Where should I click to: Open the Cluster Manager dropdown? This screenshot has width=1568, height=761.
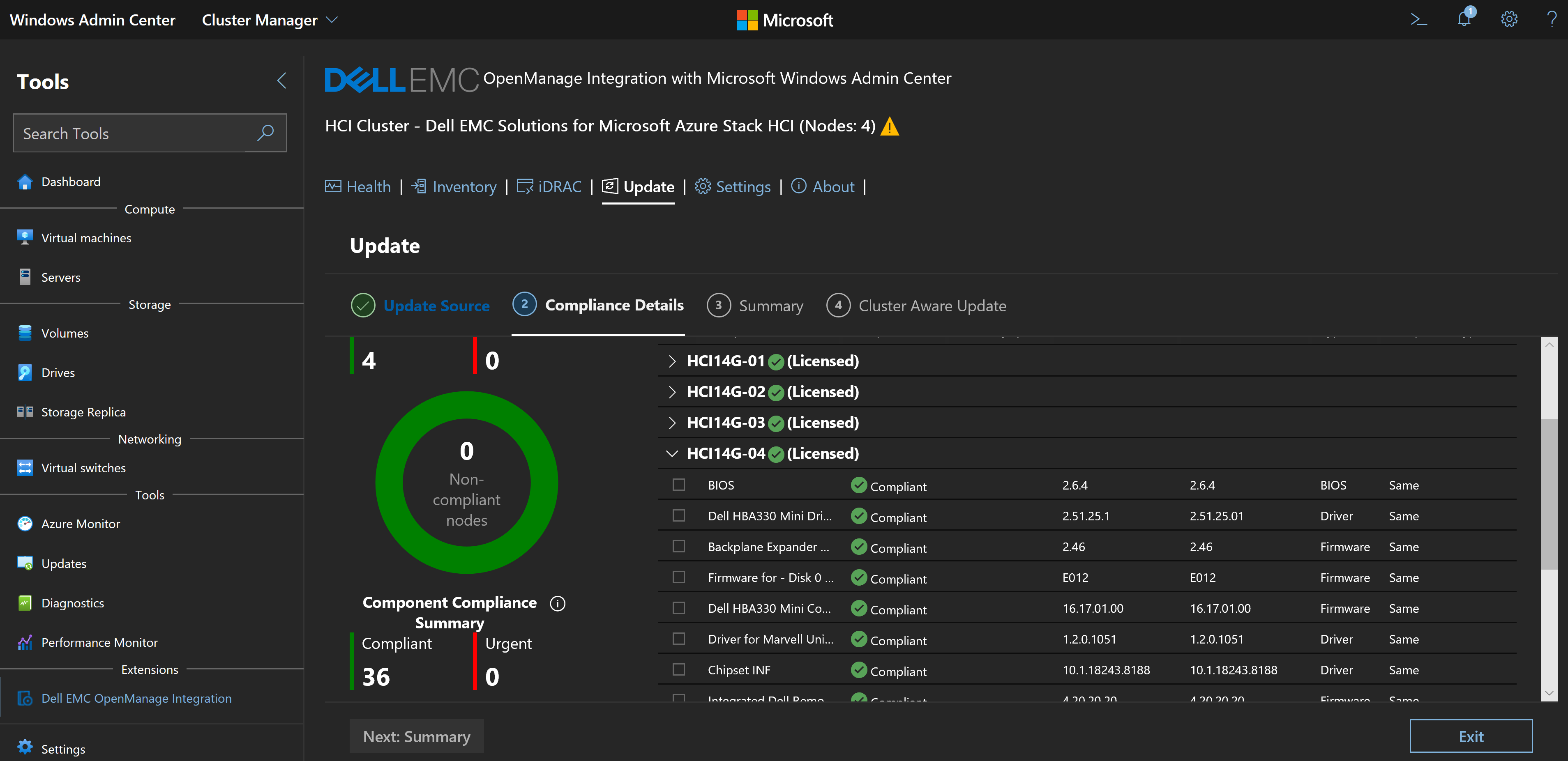point(270,20)
